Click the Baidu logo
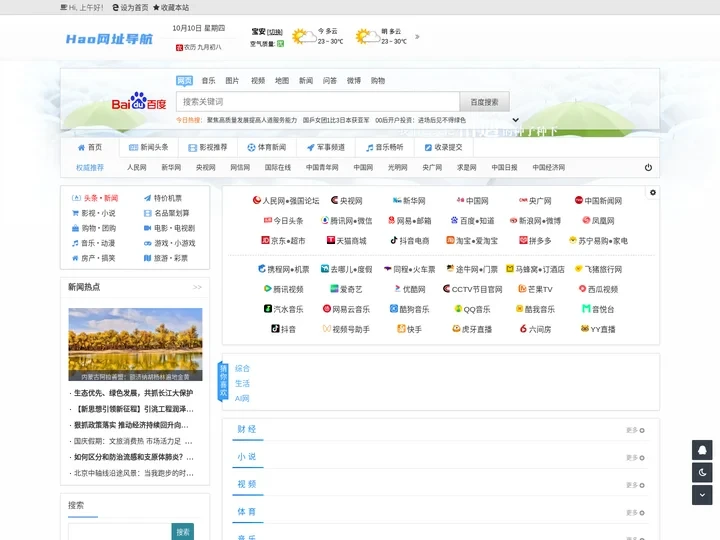This screenshot has height=540, width=720. pos(139,101)
